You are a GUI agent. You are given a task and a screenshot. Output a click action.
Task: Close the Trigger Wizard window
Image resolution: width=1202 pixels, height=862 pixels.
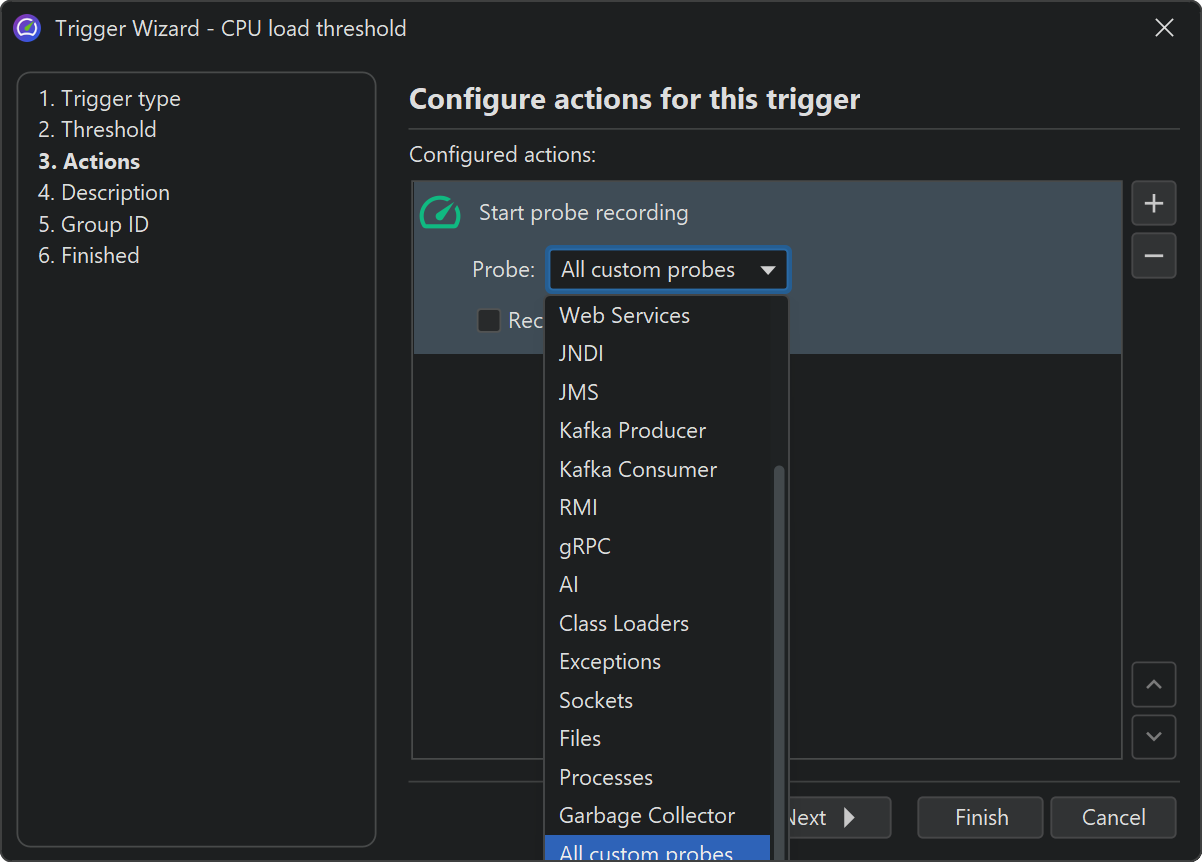pos(1164,28)
